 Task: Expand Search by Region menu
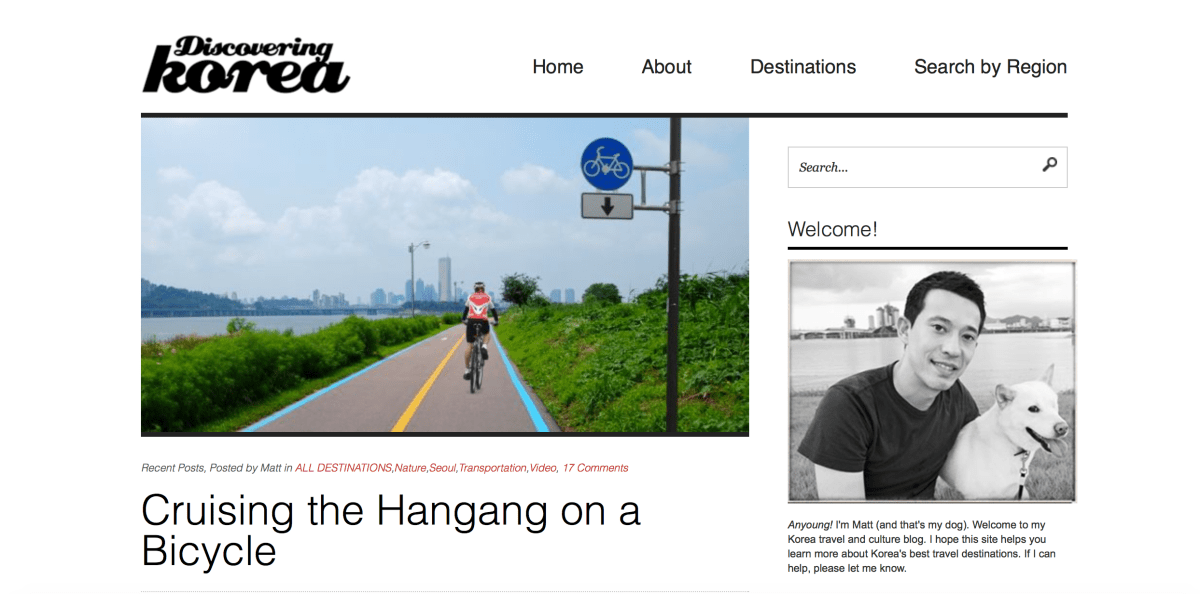(x=990, y=67)
